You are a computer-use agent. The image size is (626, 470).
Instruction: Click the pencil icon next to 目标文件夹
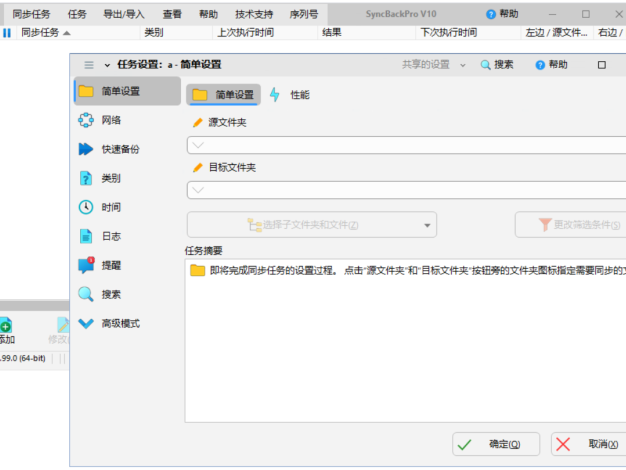pos(198,167)
